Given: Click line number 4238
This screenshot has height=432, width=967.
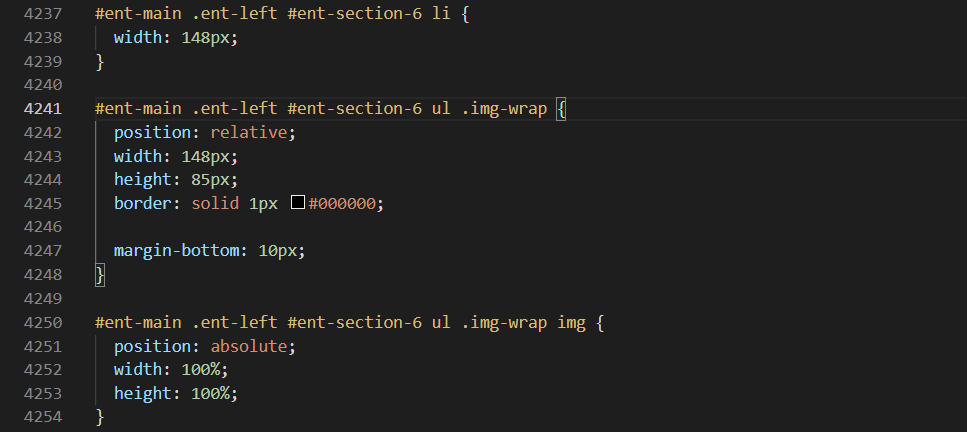Looking at the screenshot, I should (x=43, y=38).
